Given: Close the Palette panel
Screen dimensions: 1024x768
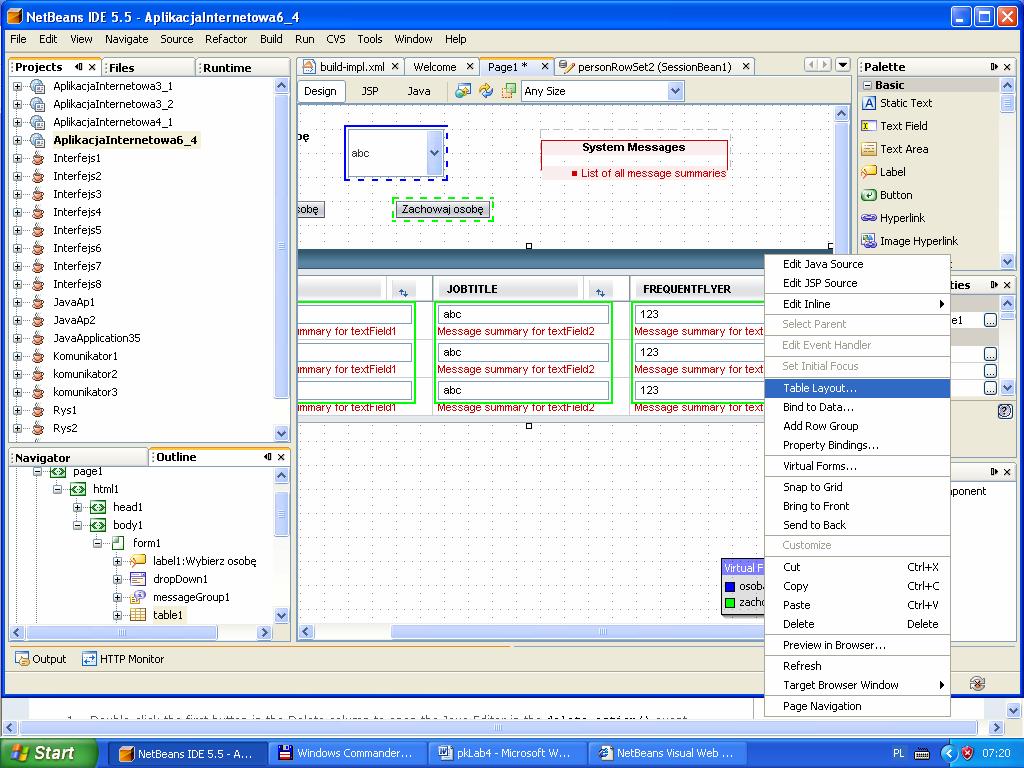Looking at the screenshot, I should [1007, 67].
